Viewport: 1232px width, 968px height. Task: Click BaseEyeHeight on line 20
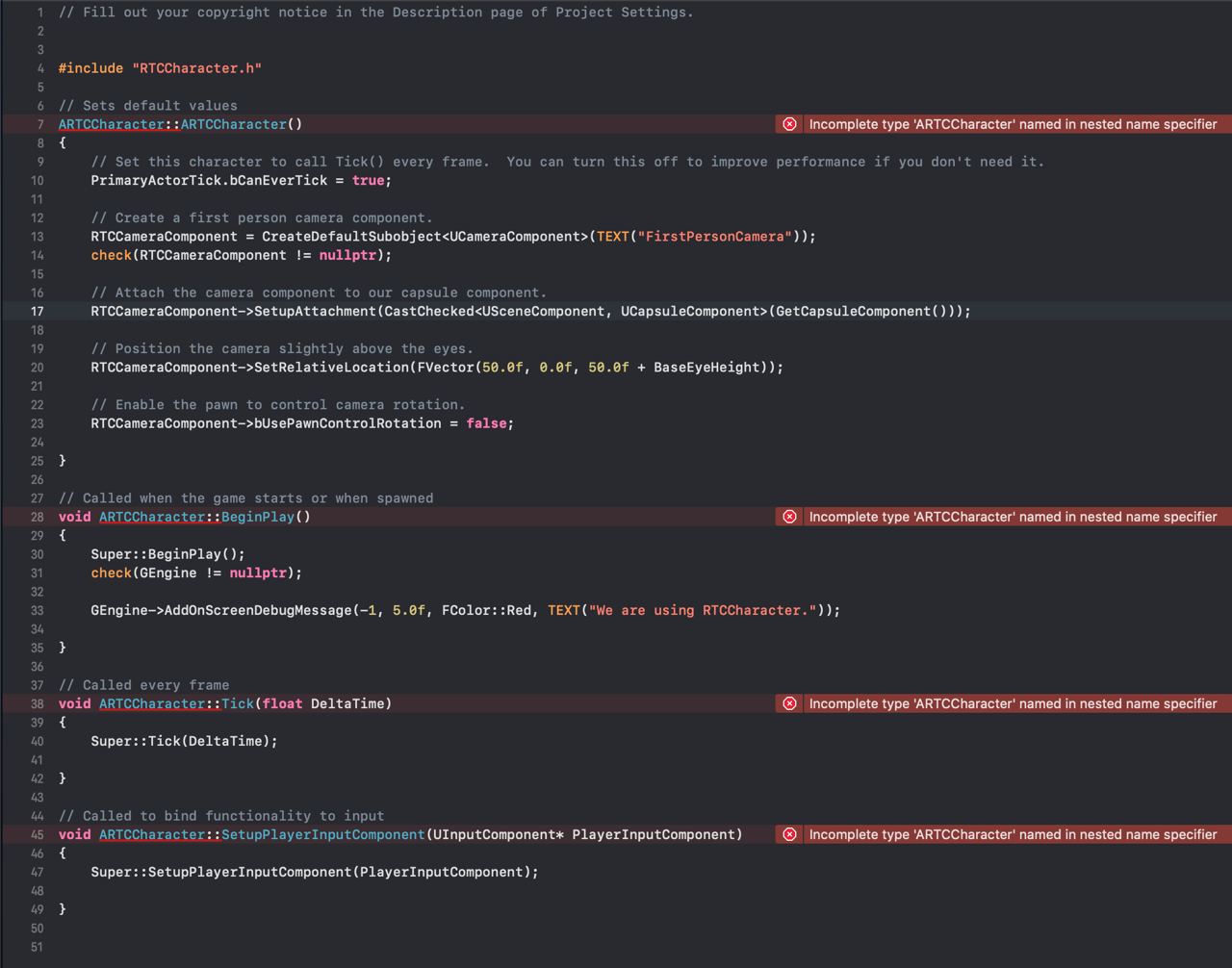coord(706,367)
